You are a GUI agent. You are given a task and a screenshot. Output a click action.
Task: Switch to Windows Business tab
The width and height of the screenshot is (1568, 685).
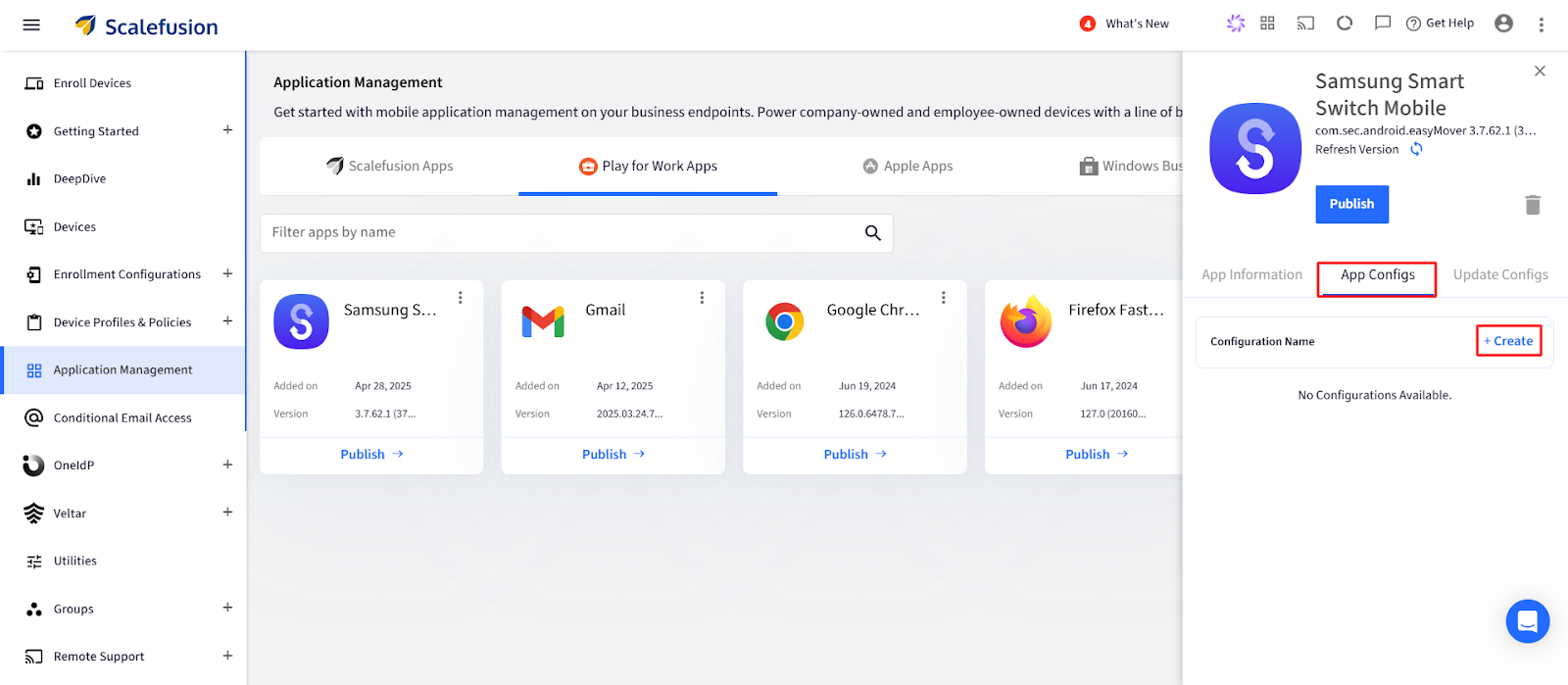pyautogui.click(x=1131, y=167)
